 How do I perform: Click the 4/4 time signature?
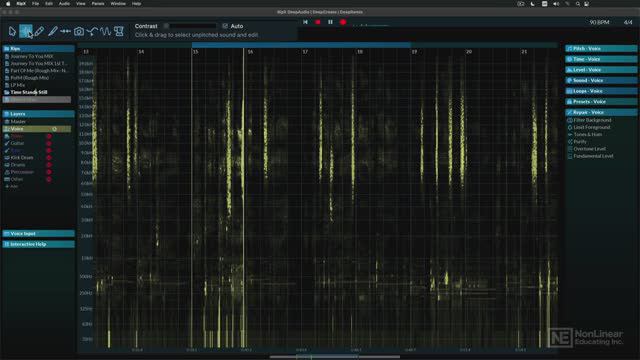pos(628,22)
